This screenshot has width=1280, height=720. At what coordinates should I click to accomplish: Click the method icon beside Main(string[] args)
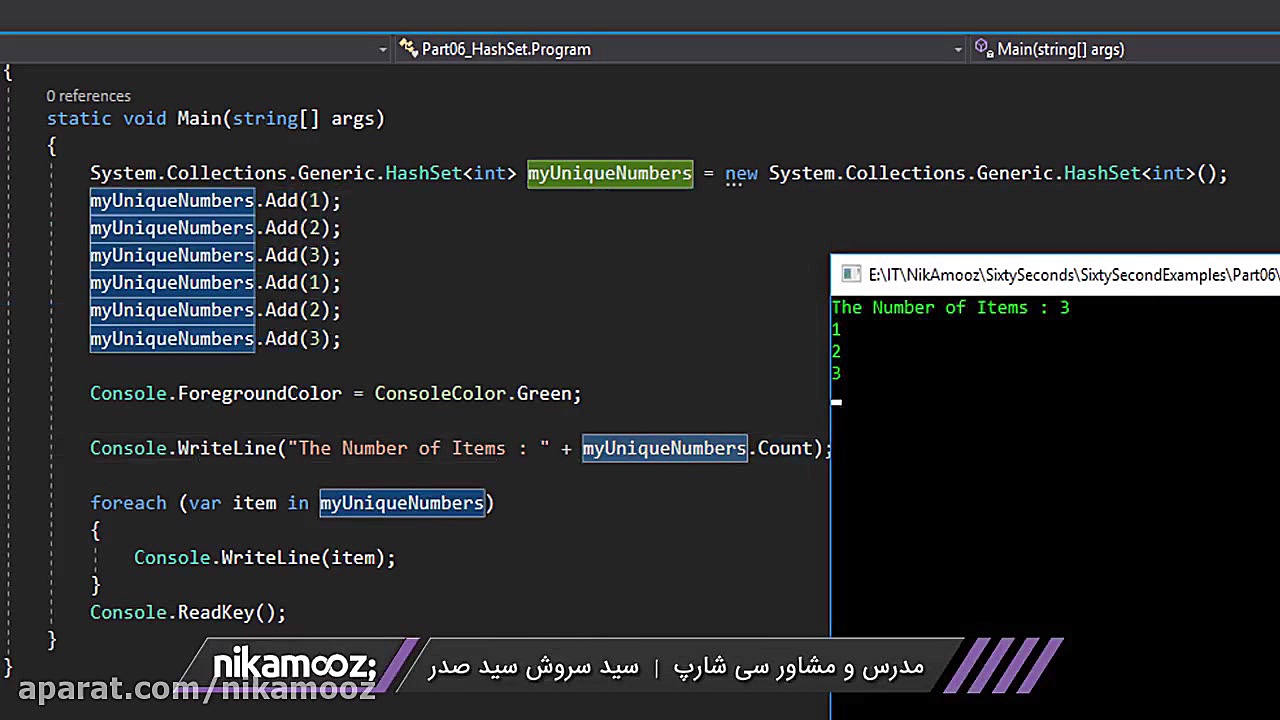983,48
